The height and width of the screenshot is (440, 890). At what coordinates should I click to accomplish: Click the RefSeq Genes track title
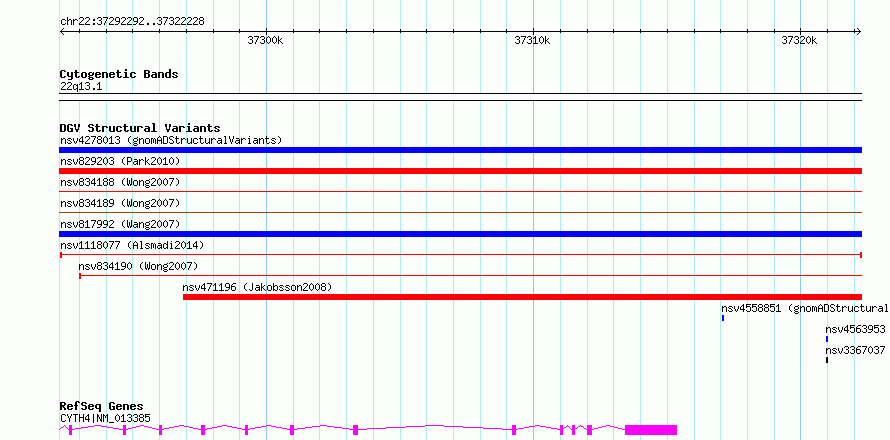point(102,407)
